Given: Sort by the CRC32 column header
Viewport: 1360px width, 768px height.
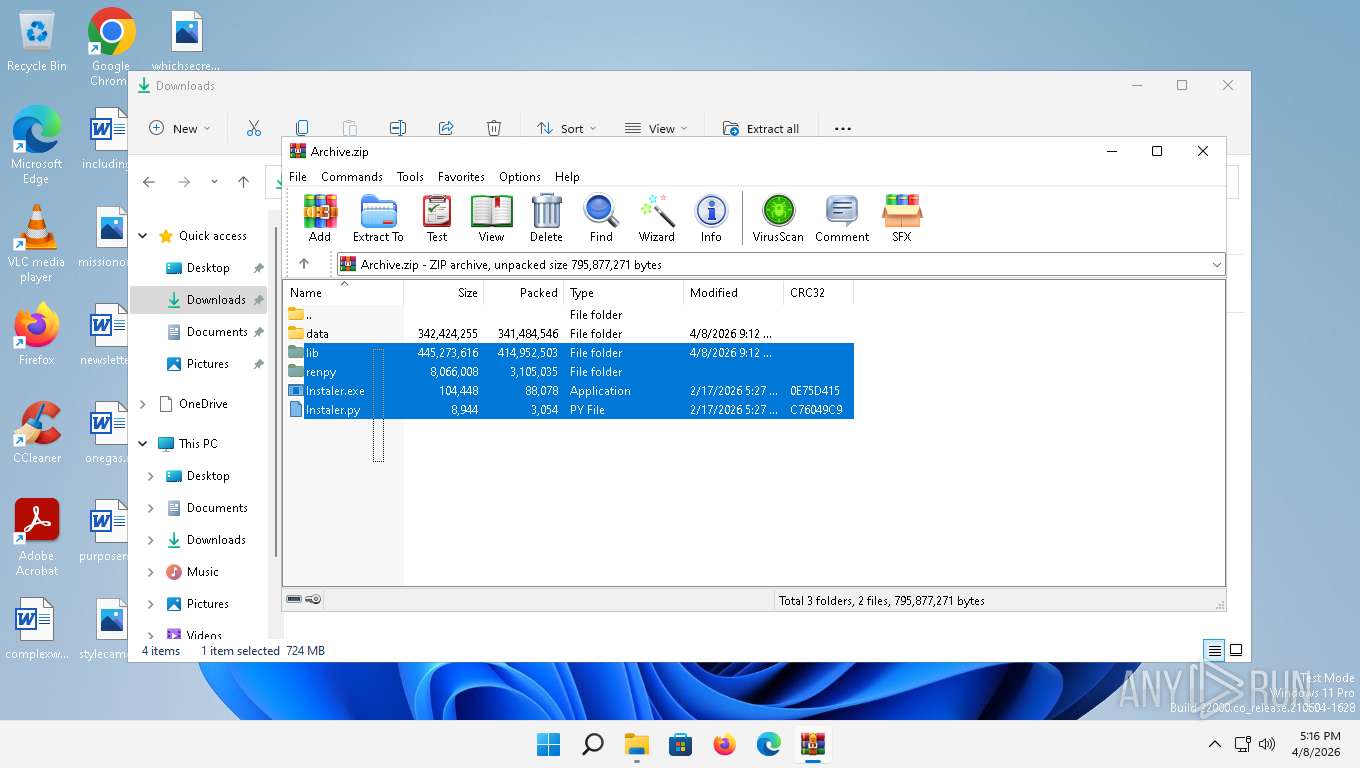Looking at the screenshot, I should [x=819, y=293].
